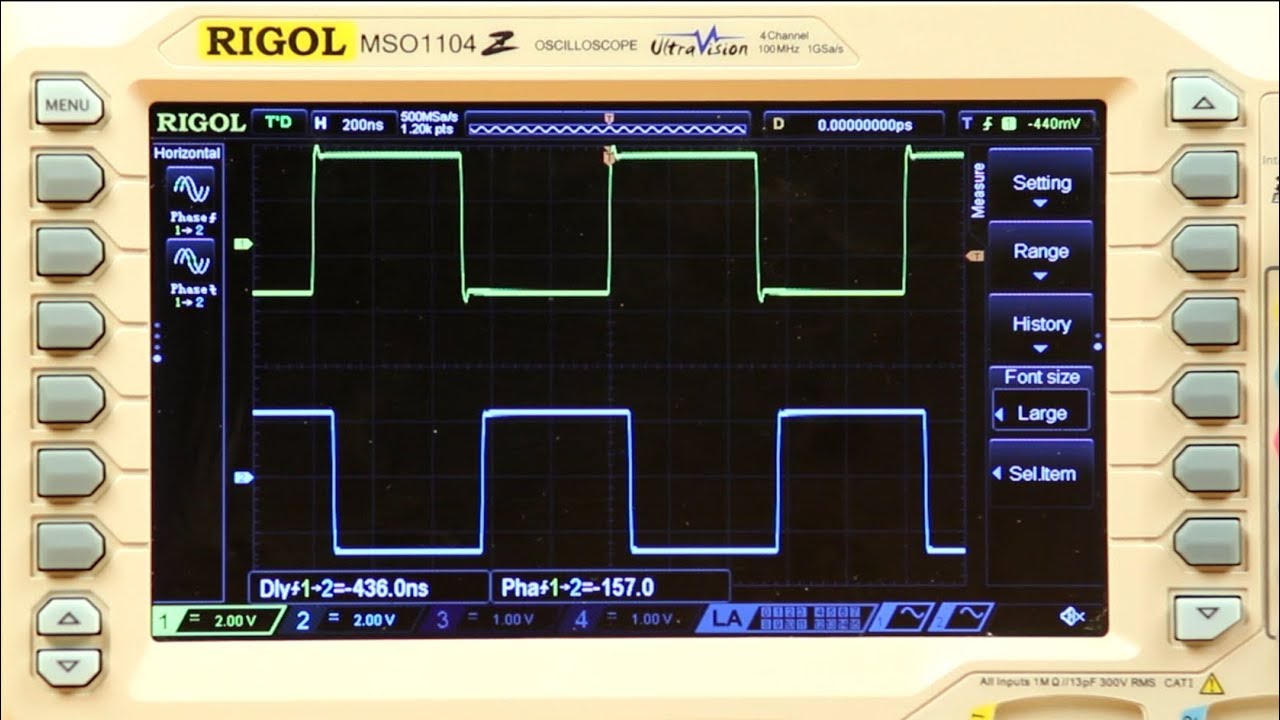The image size is (1280, 720).
Task: Click the MSO1104Z model label
Action: 437,44
